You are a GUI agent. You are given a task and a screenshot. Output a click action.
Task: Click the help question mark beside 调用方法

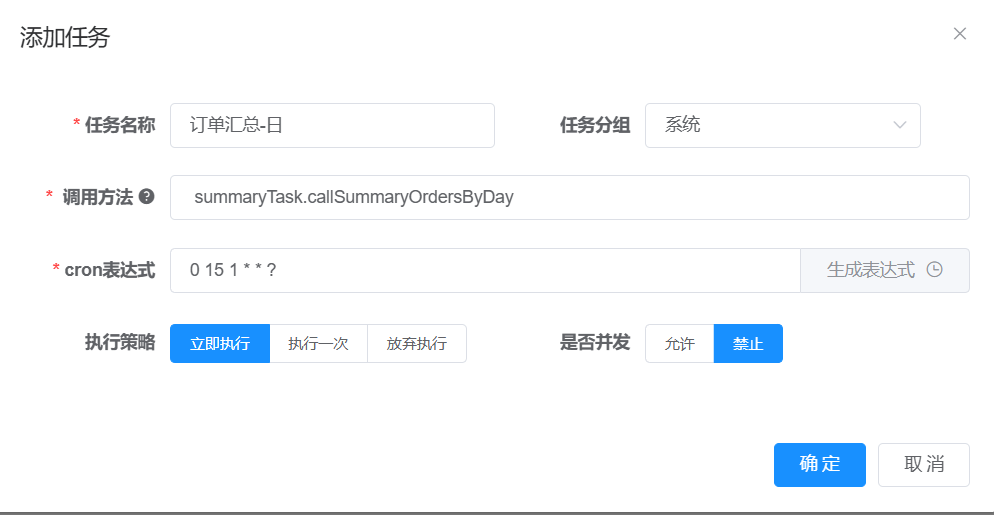pyautogui.click(x=146, y=197)
